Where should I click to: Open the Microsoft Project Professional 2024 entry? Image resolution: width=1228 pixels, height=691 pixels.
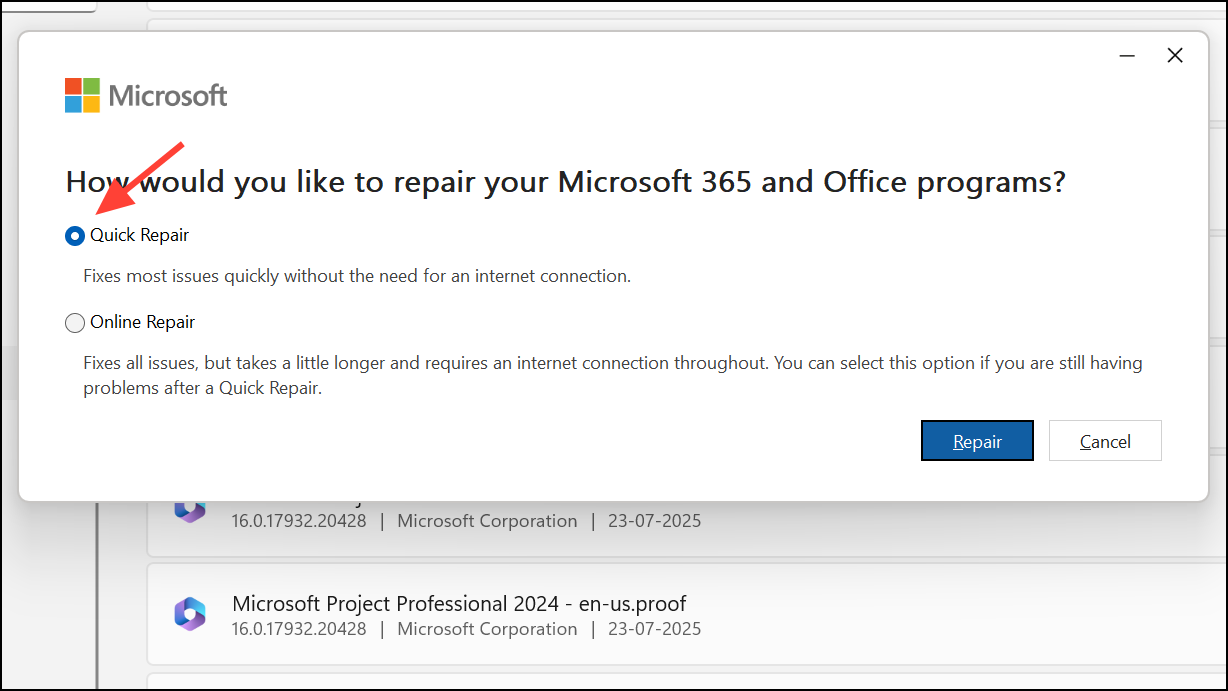tap(458, 604)
